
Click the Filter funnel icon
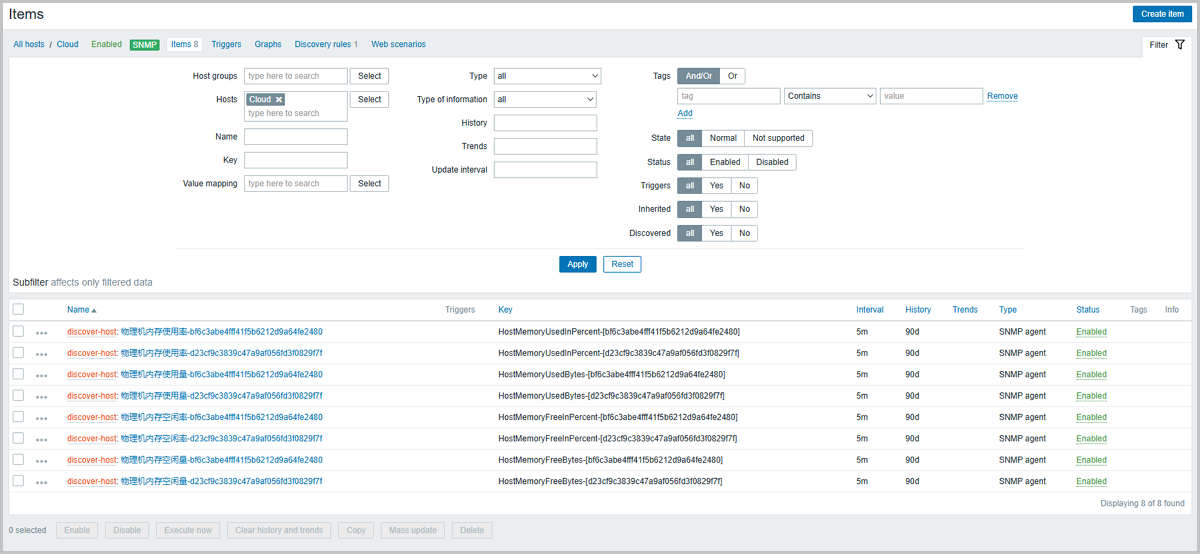1180,45
